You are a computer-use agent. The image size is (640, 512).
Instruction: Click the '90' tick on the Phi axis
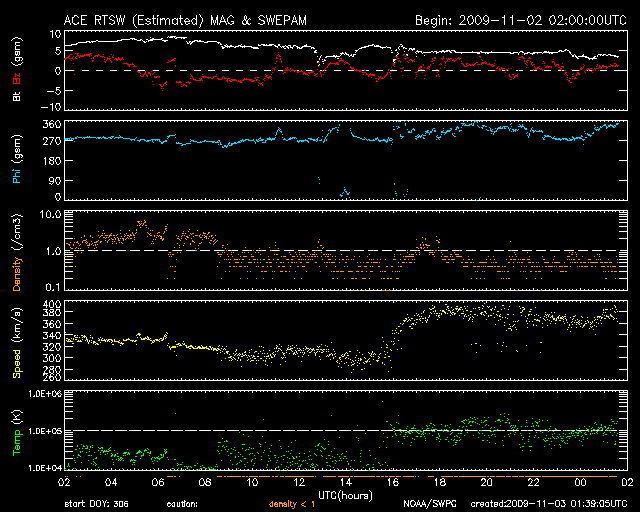click(55, 180)
